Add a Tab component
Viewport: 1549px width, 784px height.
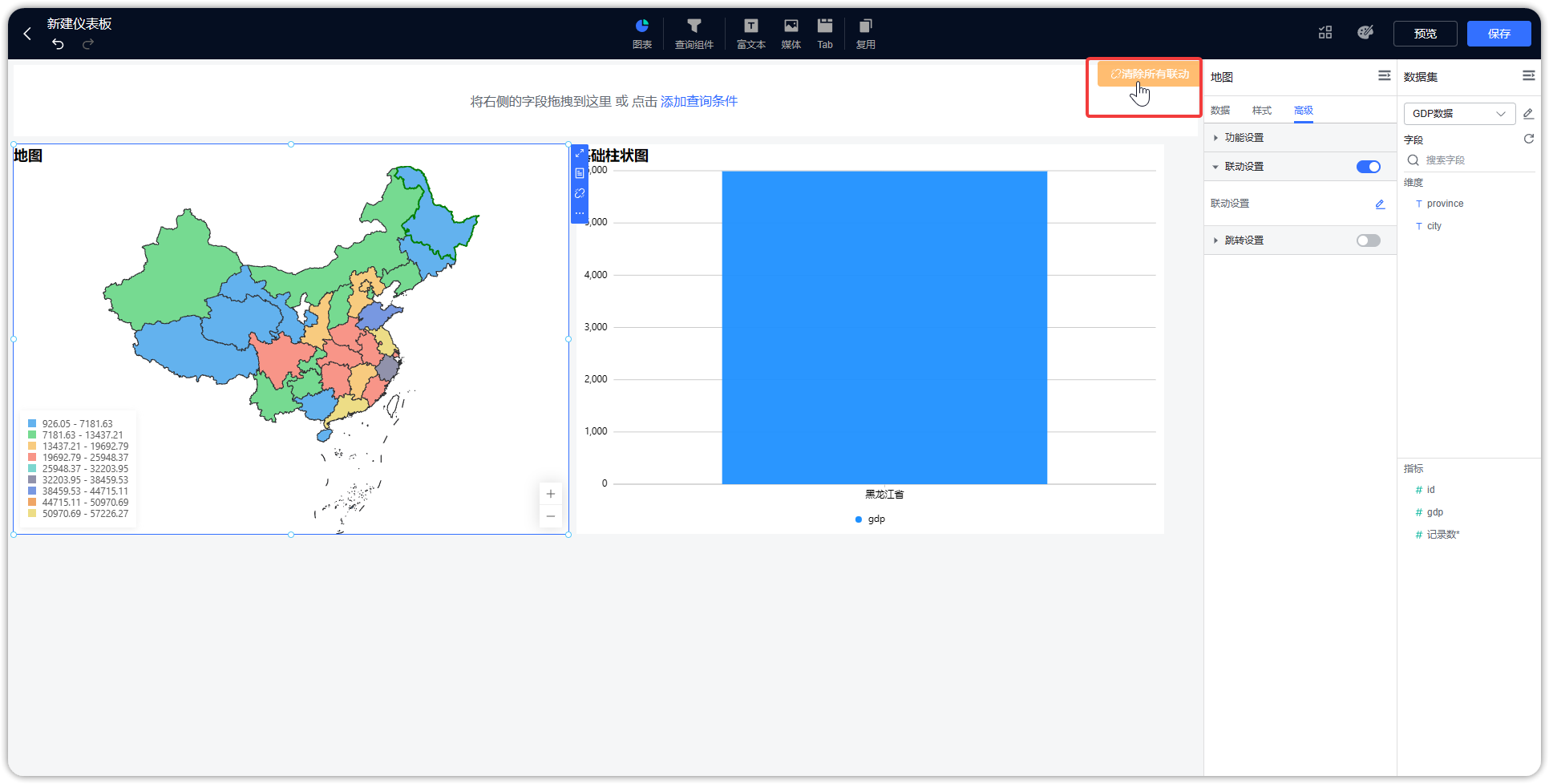tap(825, 34)
